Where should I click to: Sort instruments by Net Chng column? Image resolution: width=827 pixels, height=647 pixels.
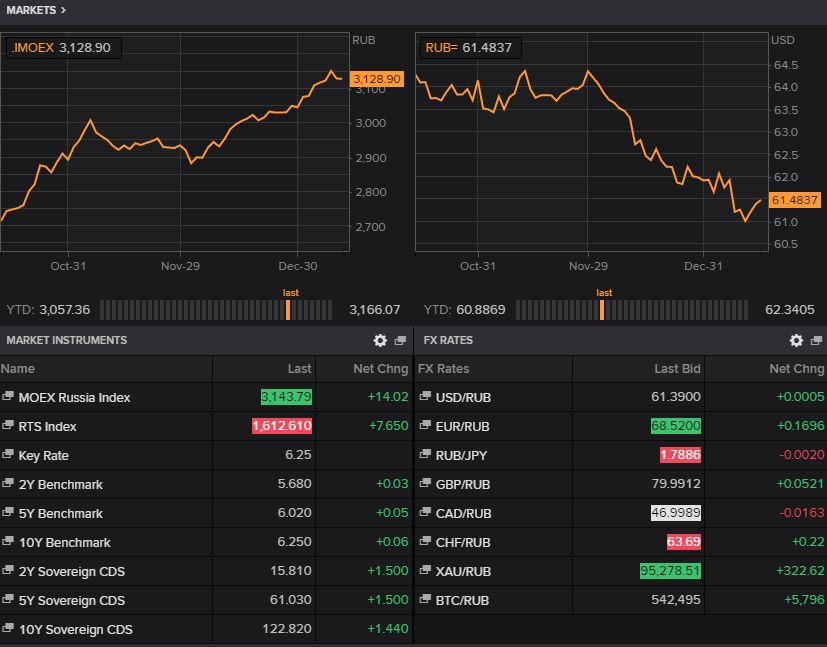(380, 369)
